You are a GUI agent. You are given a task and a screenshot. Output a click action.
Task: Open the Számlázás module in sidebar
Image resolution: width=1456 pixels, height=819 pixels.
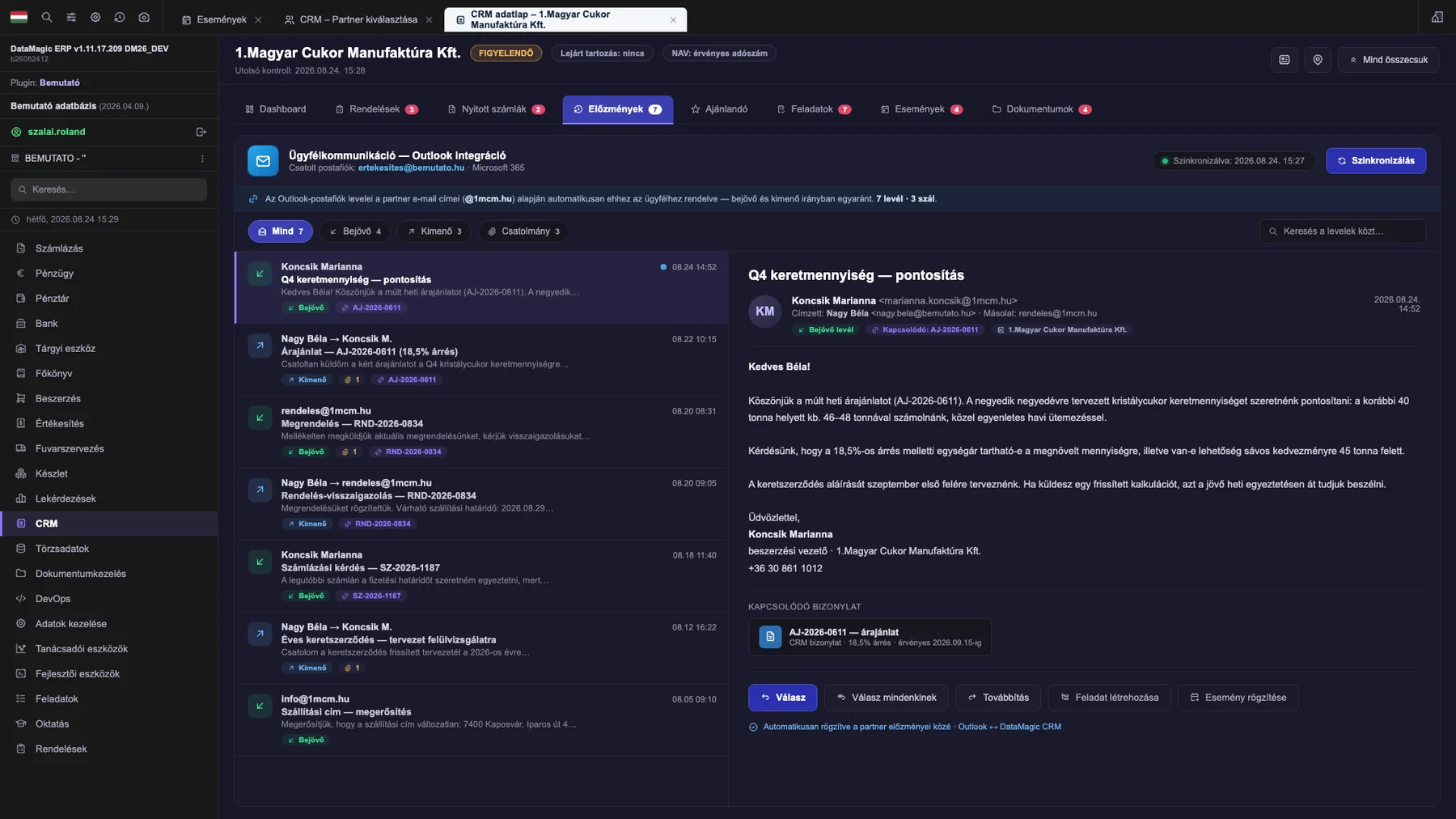[x=108, y=248]
